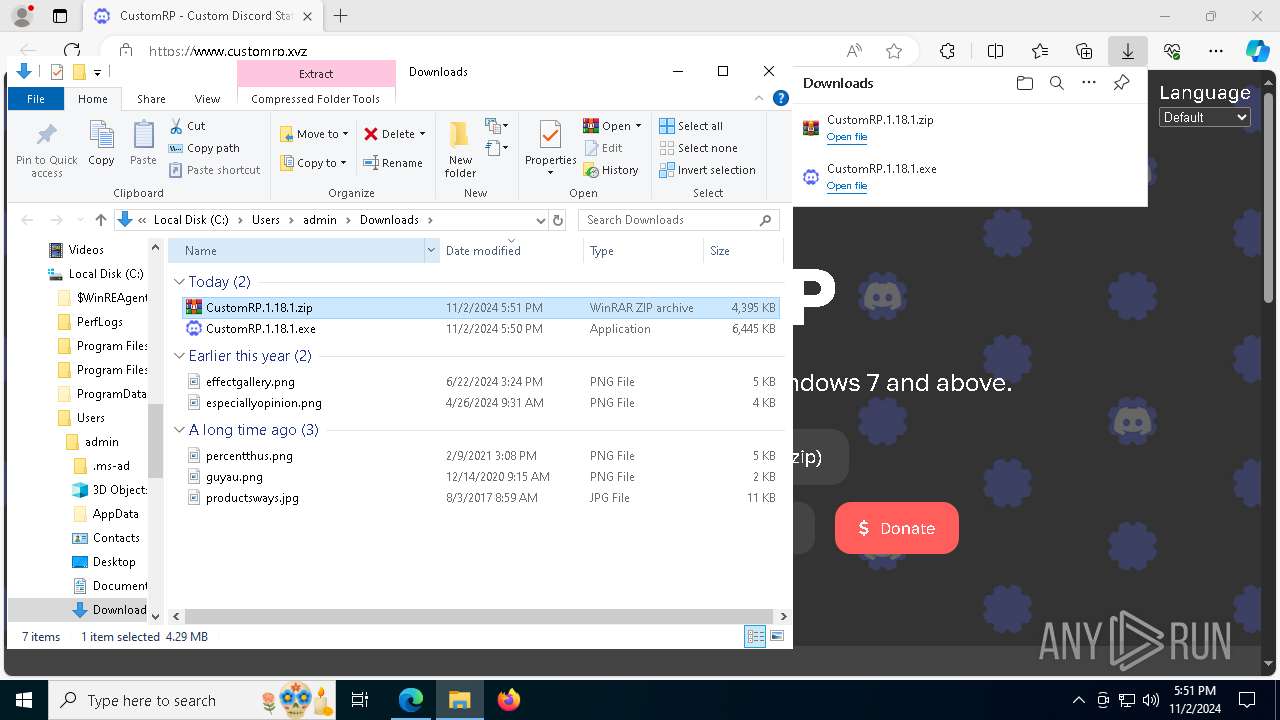This screenshot has width=1280, height=720.
Task: Click the Rename command
Action: tap(392, 163)
